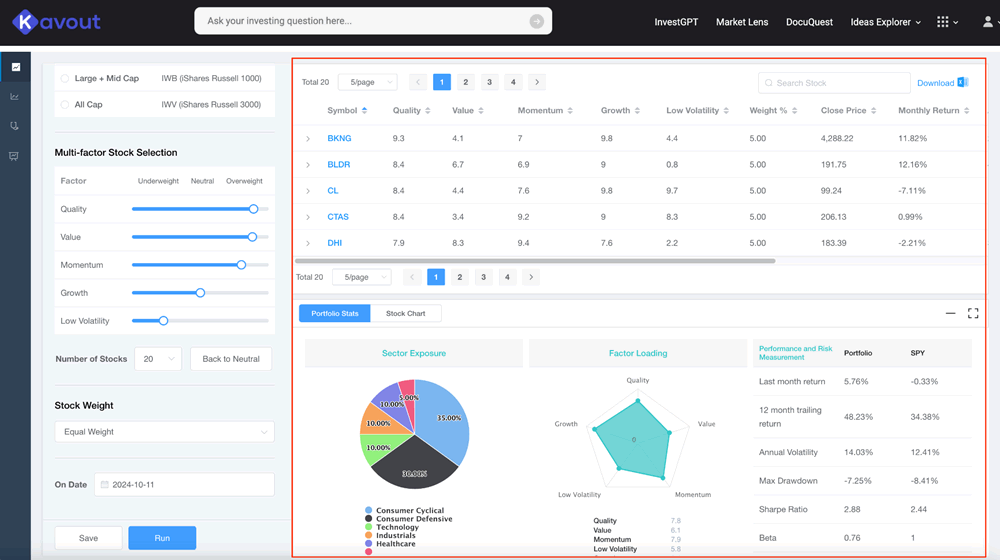Image resolution: width=1000 pixels, height=560 pixels.
Task: Select the line chart icon in sidebar
Action: coord(15,97)
